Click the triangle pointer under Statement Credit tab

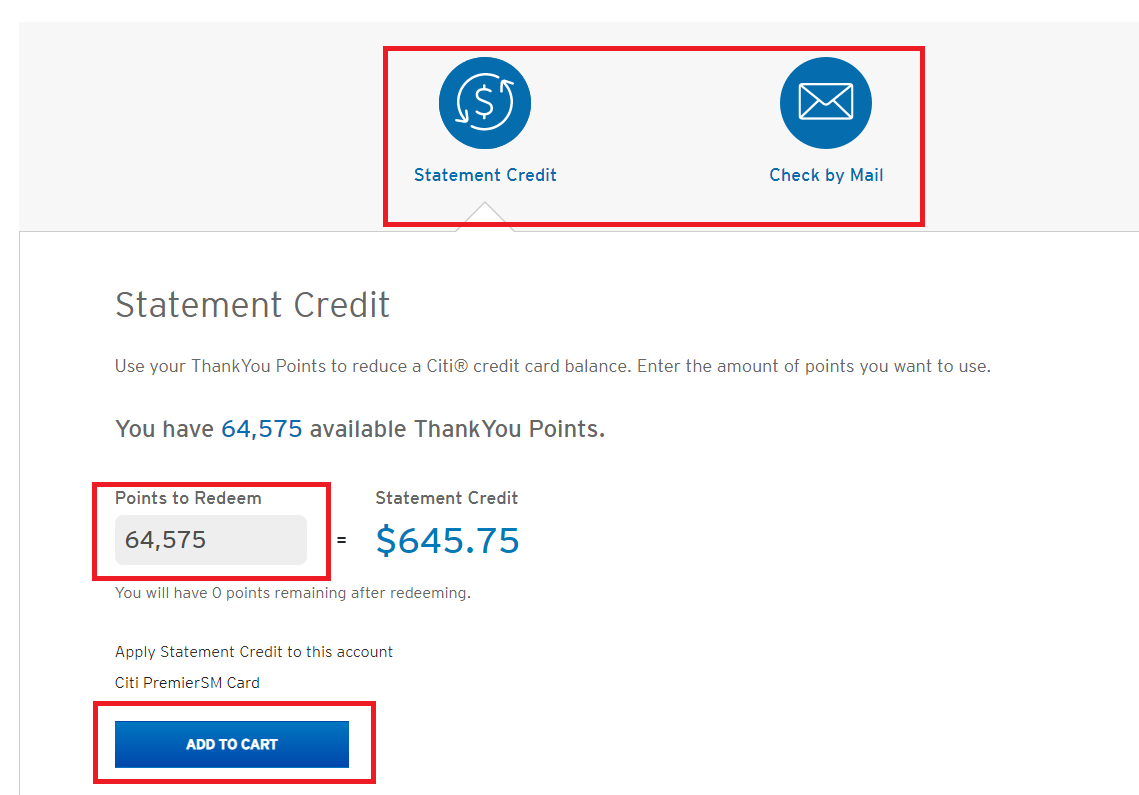(485, 217)
